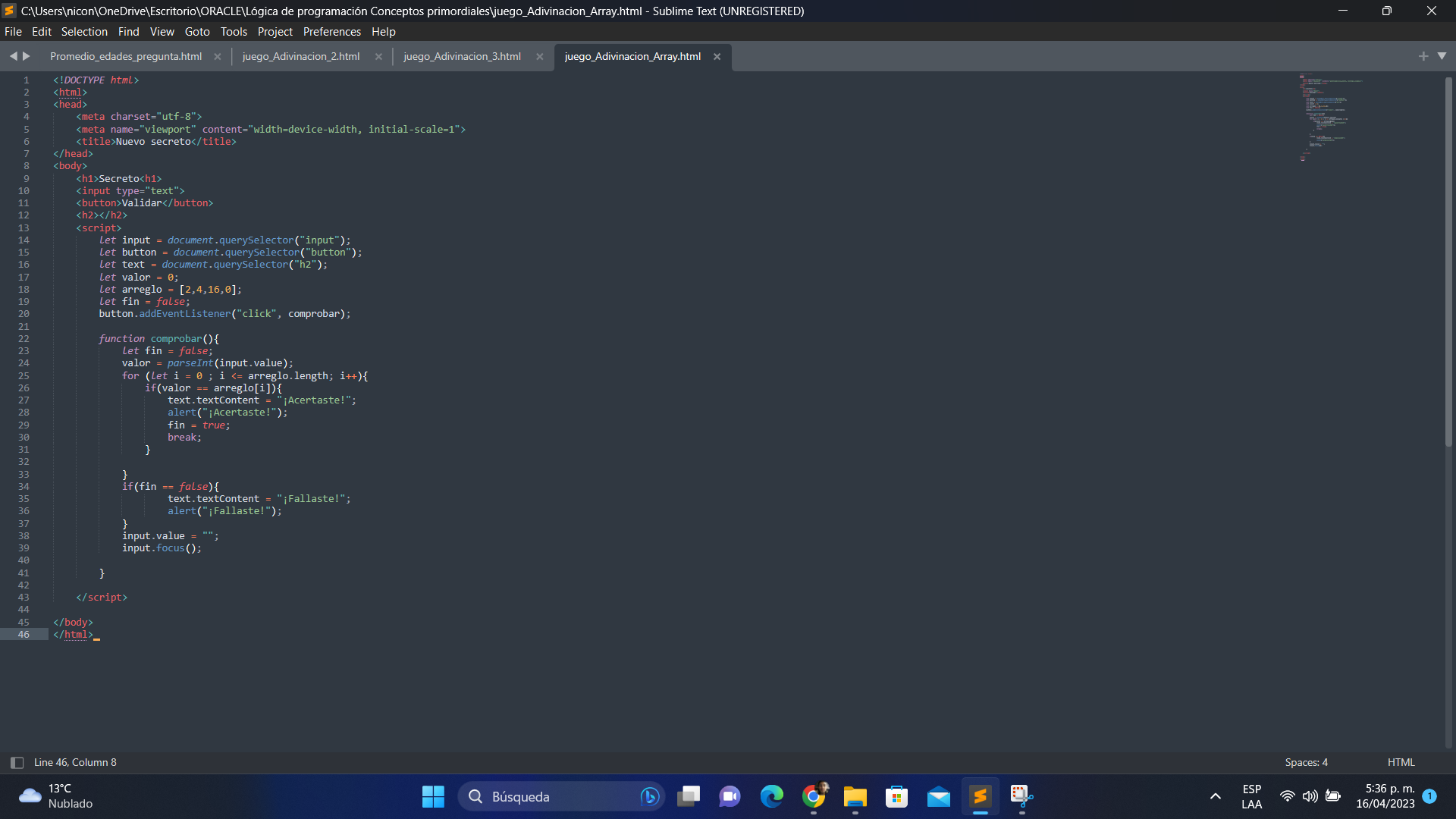The width and height of the screenshot is (1456, 819).
Task: Switch ESP LAA keyboard language
Action: pyautogui.click(x=1252, y=797)
